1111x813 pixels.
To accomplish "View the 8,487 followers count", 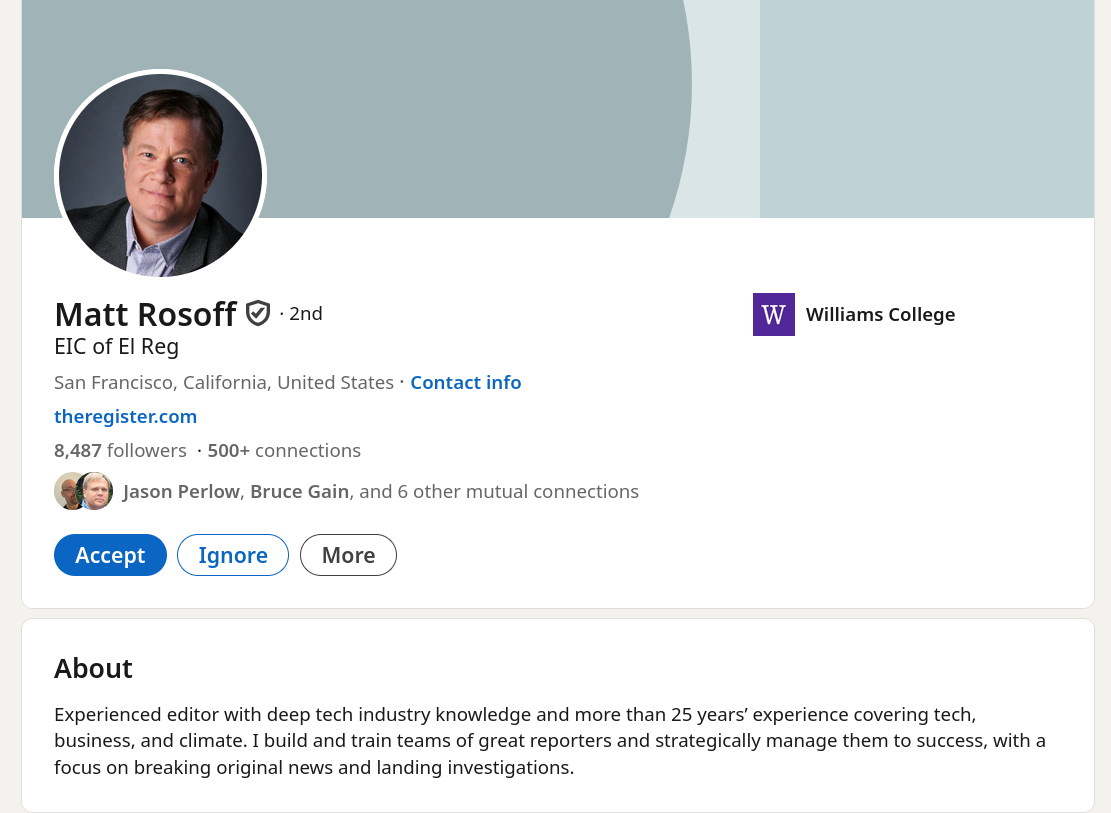I will (120, 450).
